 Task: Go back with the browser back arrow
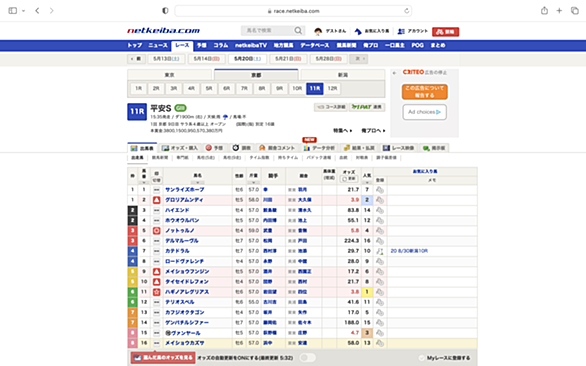37,10
